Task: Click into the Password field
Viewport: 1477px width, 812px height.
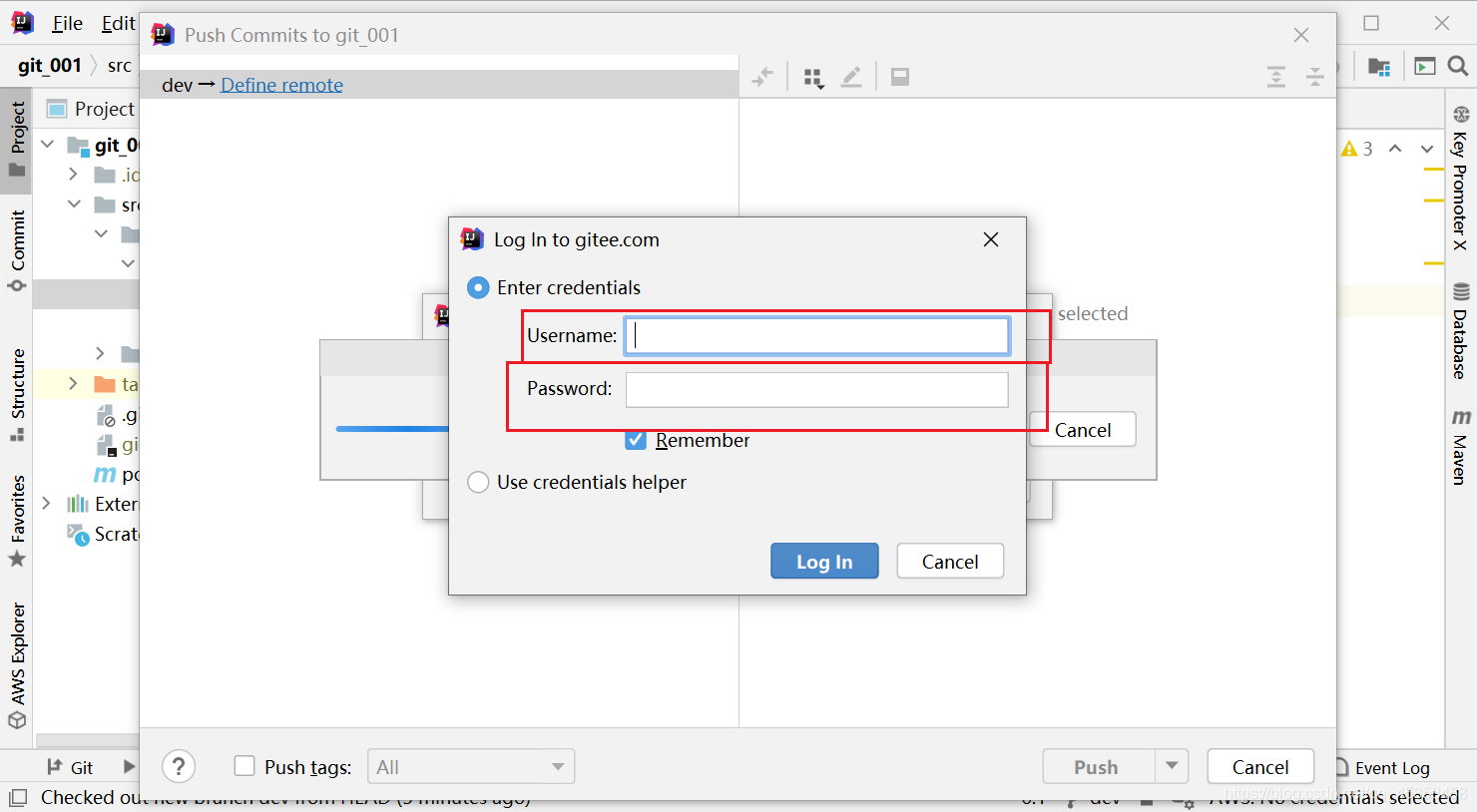Action: tap(816, 389)
